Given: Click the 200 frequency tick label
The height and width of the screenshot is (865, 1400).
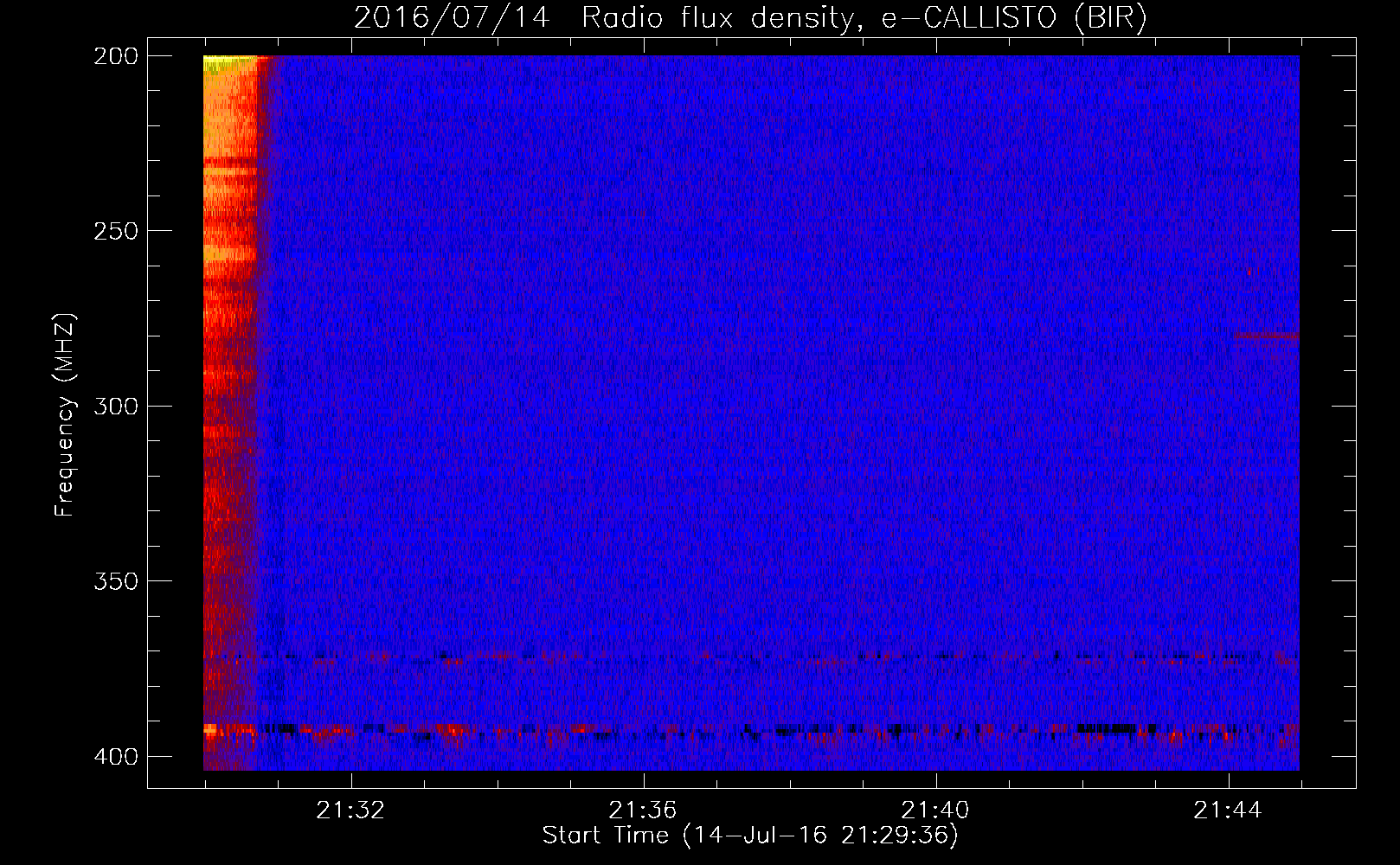Looking at the screenshot, I should (115, 56).
